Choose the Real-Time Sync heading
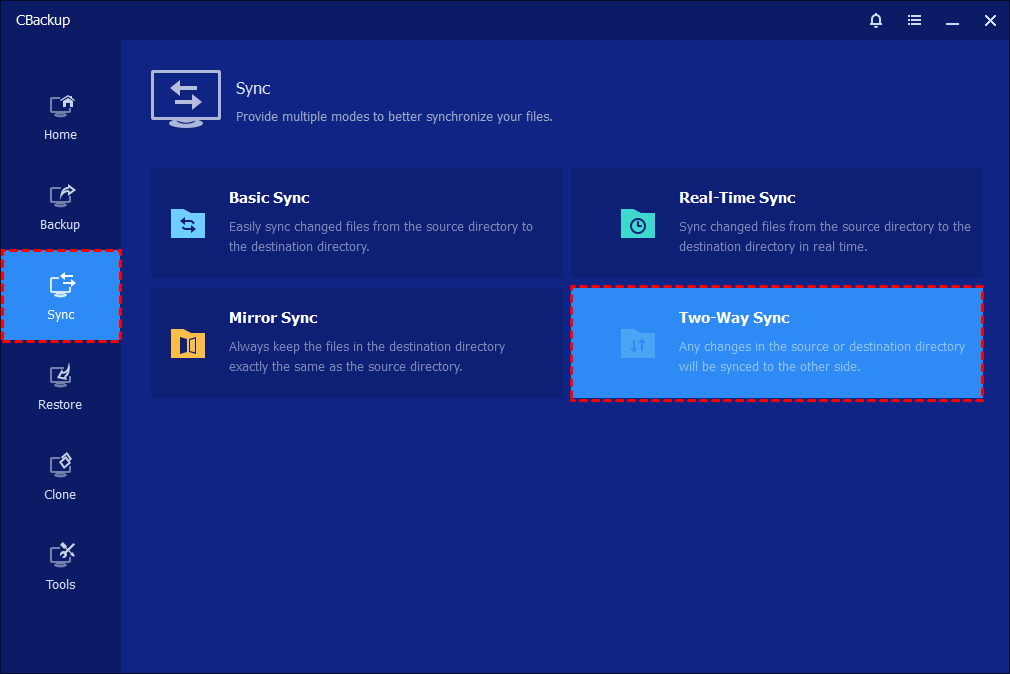 click(737, 198)
